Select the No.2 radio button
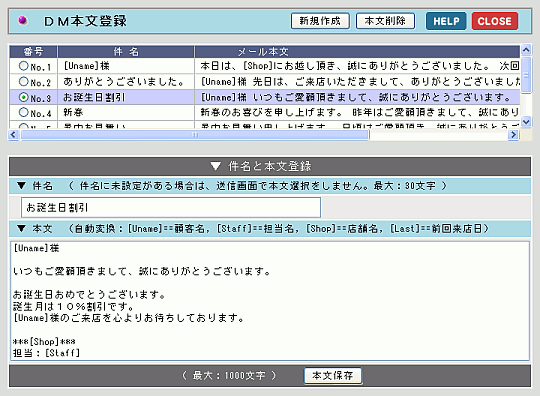 (x=23, y=82)
